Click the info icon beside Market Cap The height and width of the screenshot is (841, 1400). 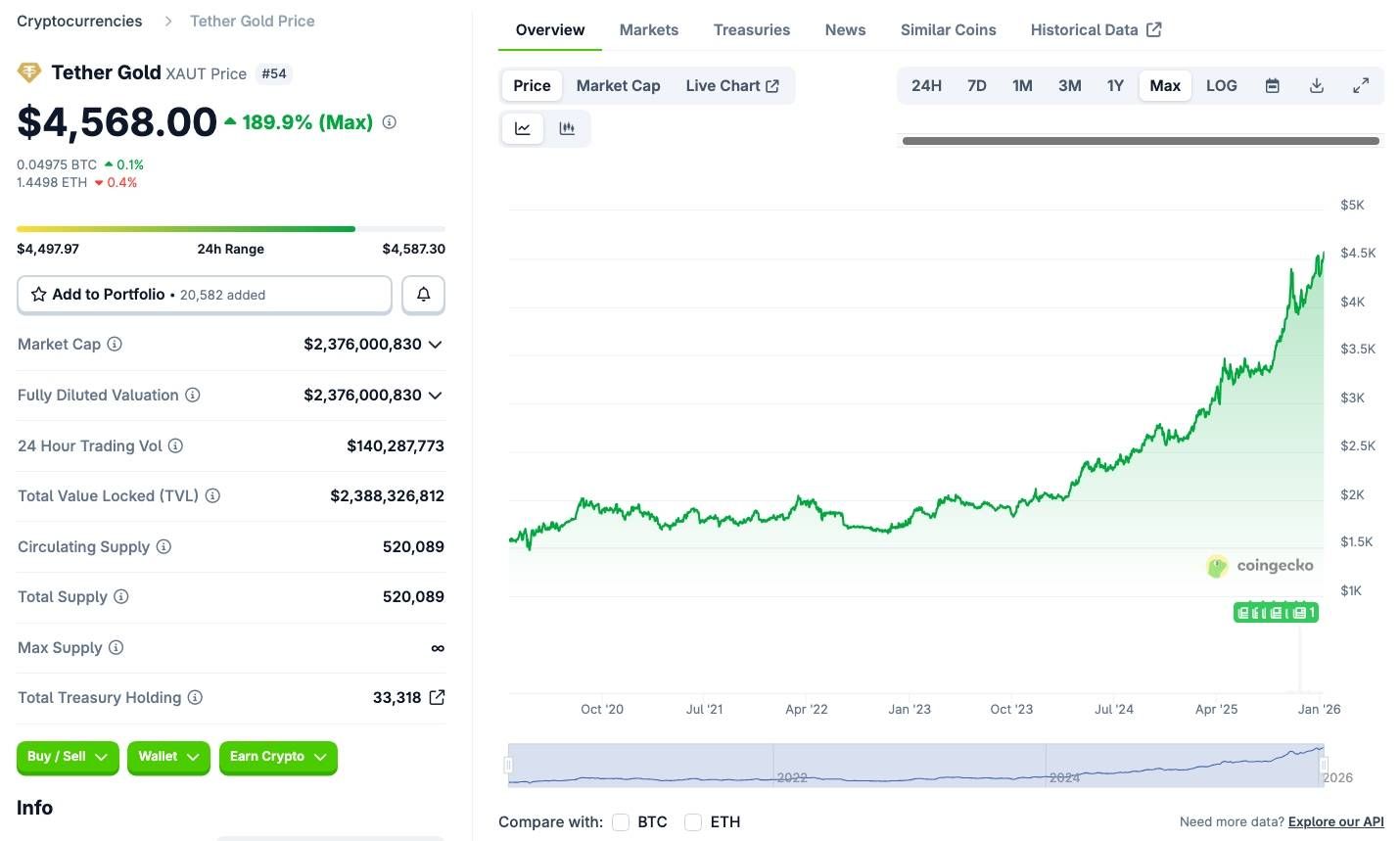[x=115, y=344]
